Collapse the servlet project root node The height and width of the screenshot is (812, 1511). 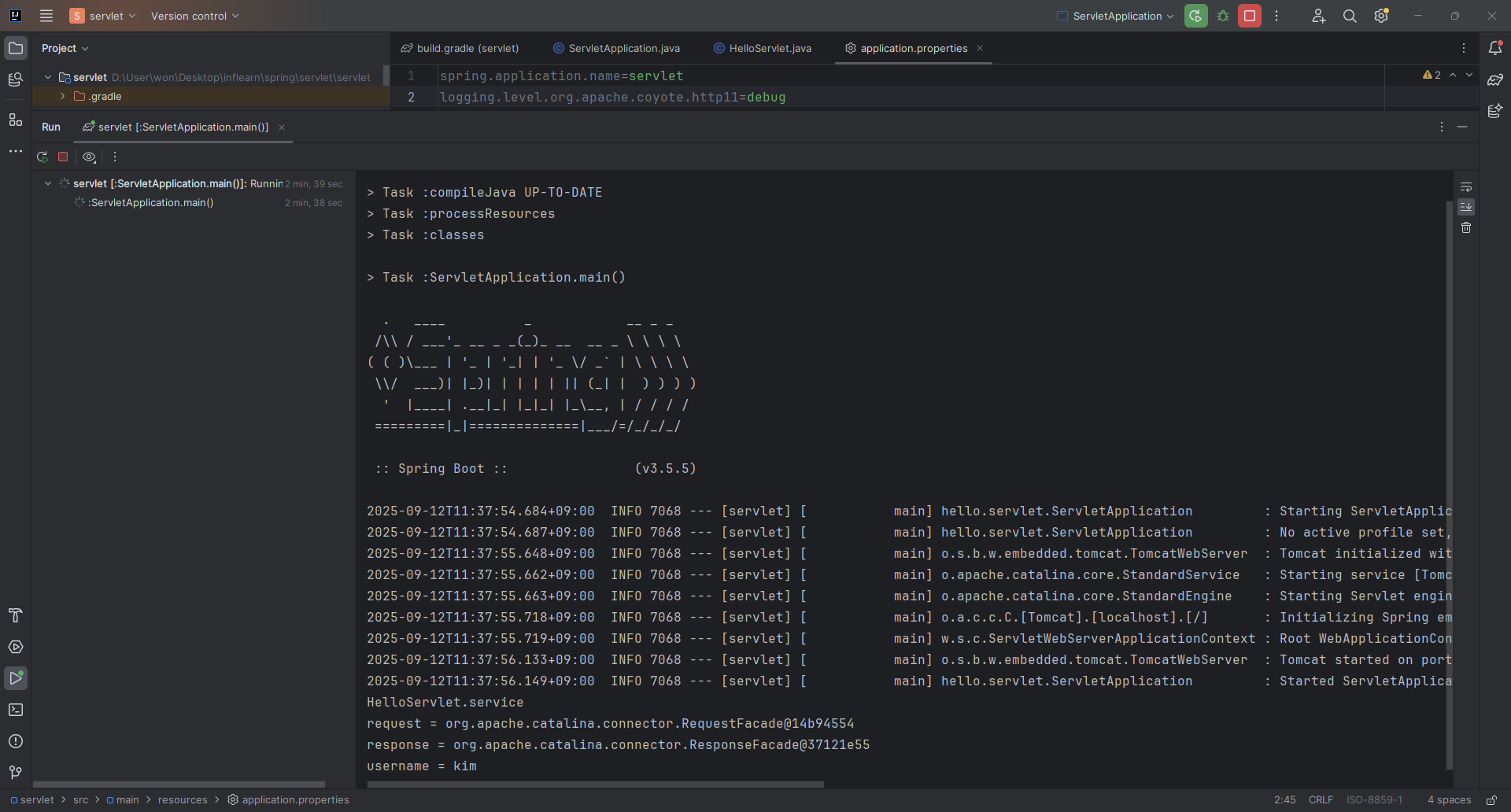tap(48, 77)
